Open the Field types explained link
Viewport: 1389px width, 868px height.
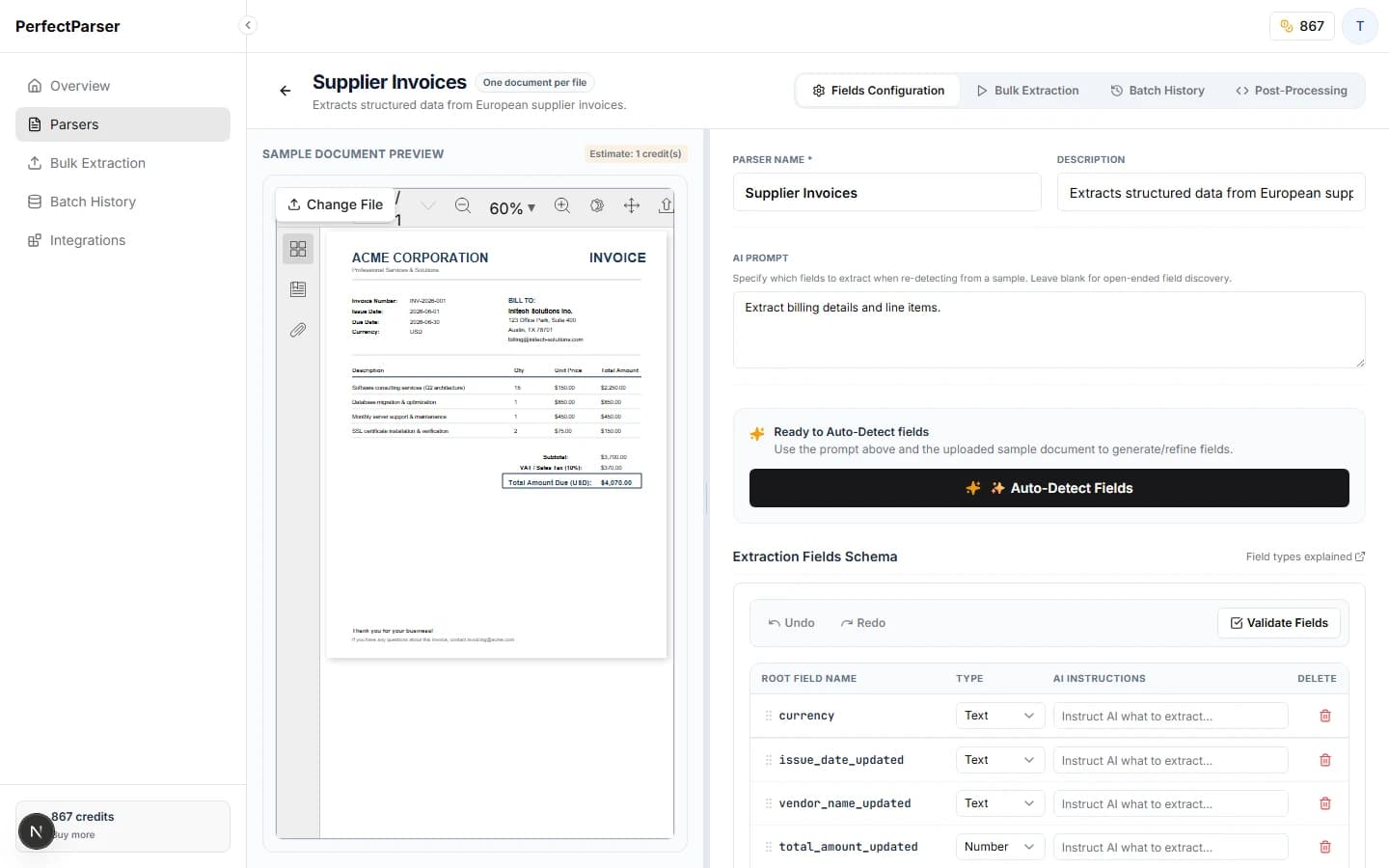pyautogui.click(x=1305, y=556)
